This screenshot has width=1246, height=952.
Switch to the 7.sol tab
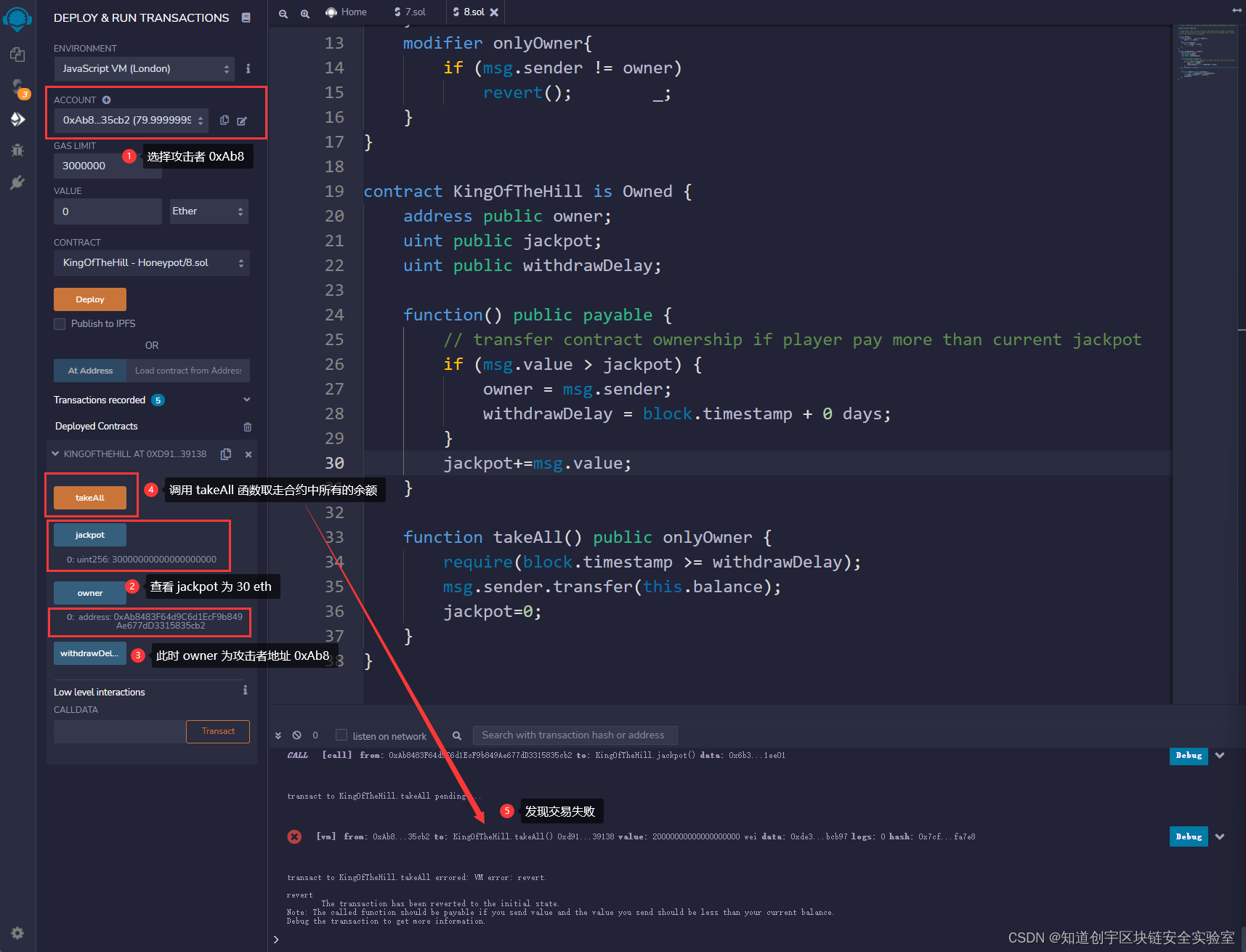click(410, 12)
